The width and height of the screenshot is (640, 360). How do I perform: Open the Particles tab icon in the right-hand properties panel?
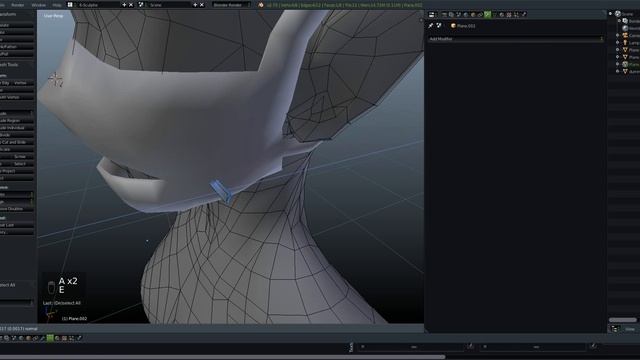tap(516, 15)
